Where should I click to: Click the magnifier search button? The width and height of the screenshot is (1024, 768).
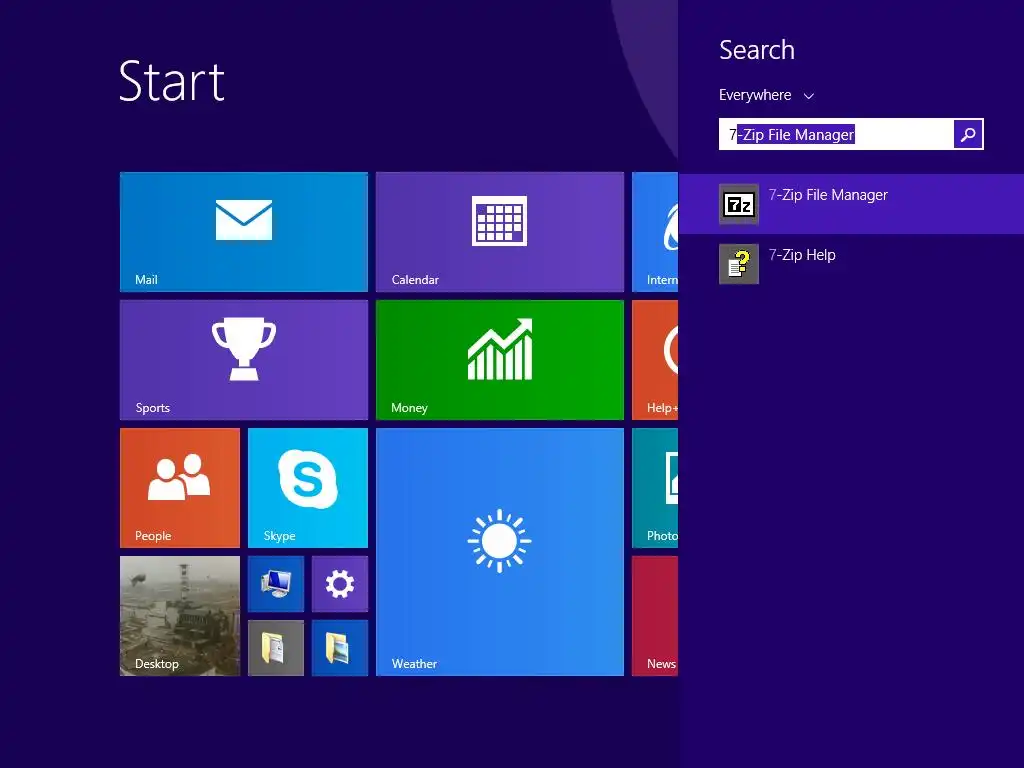(968, 134)
